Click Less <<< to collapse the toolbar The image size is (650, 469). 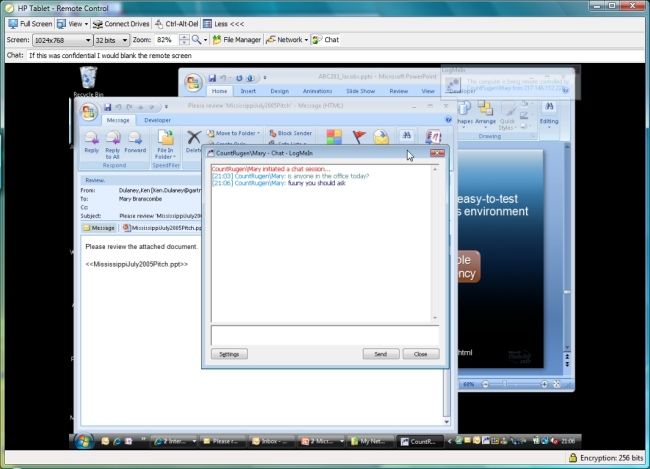(223, 24)
